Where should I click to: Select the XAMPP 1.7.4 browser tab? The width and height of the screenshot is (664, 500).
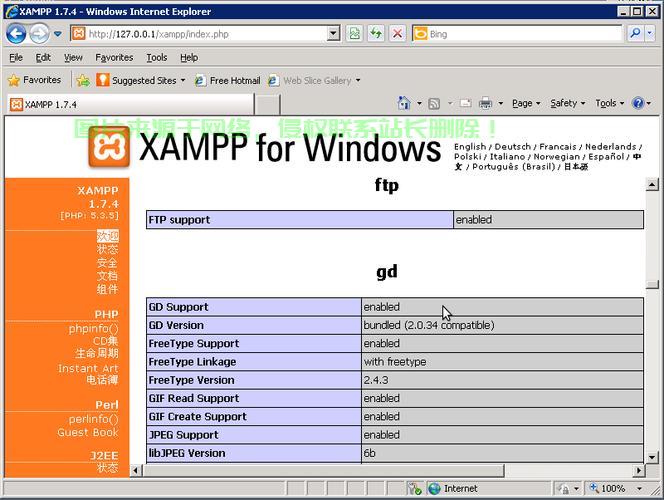coord(130,104)
